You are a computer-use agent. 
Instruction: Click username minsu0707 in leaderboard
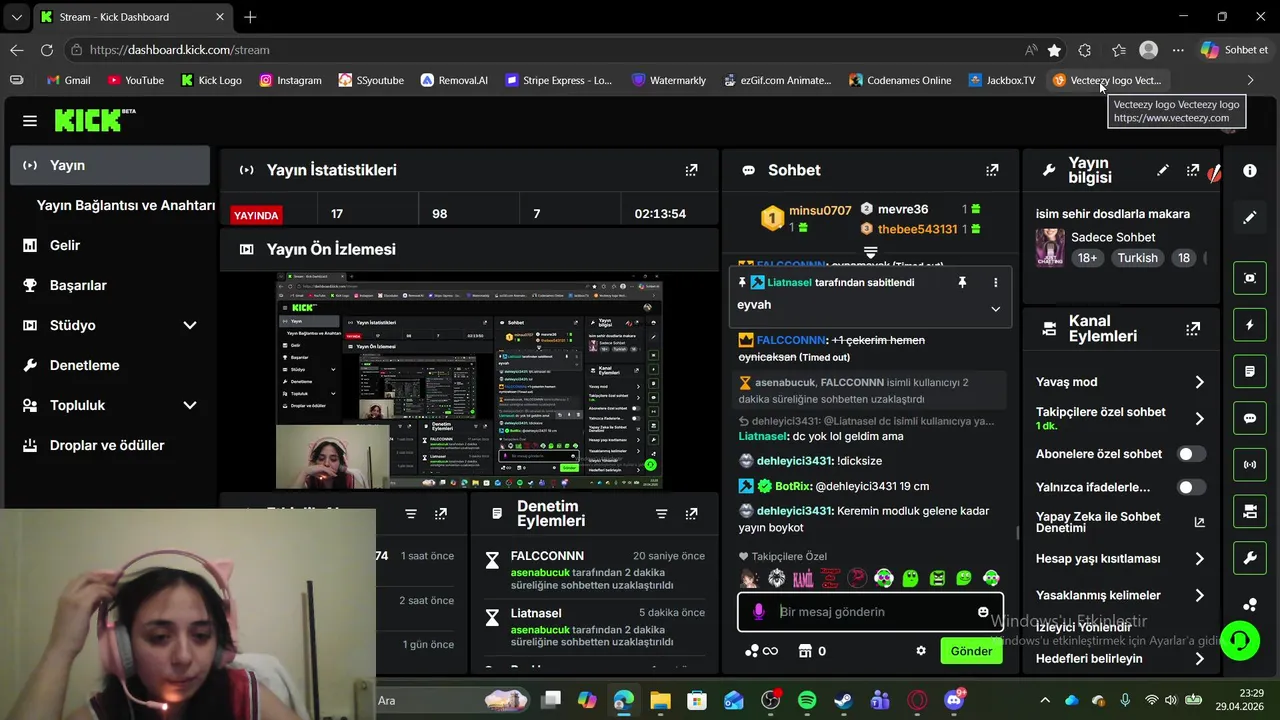[820, 211]
